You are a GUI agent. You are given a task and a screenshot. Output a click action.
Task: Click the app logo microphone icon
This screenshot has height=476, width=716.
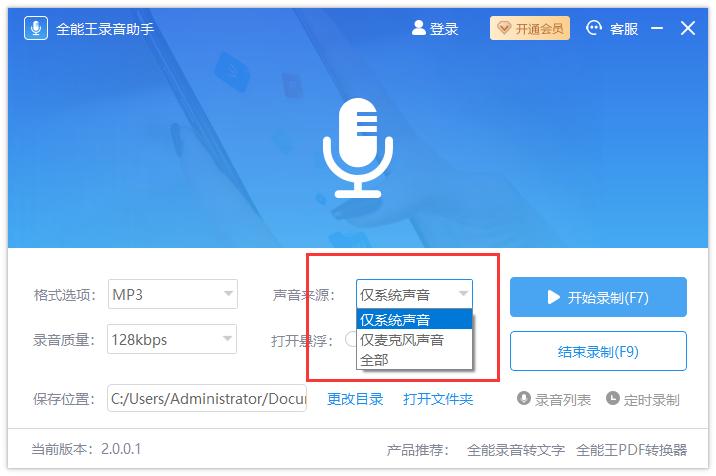pyautogui.click(x=37, y=28)
